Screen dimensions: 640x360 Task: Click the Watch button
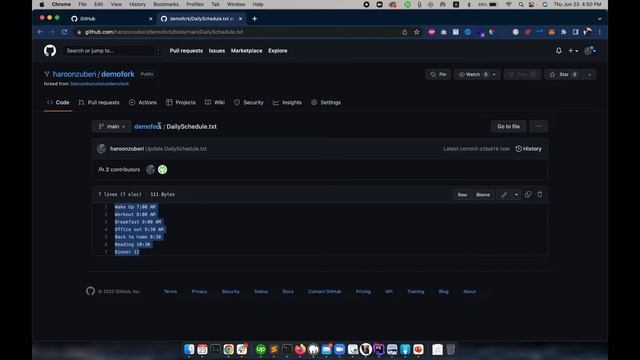pyautogui.click(x=473, y=74)
